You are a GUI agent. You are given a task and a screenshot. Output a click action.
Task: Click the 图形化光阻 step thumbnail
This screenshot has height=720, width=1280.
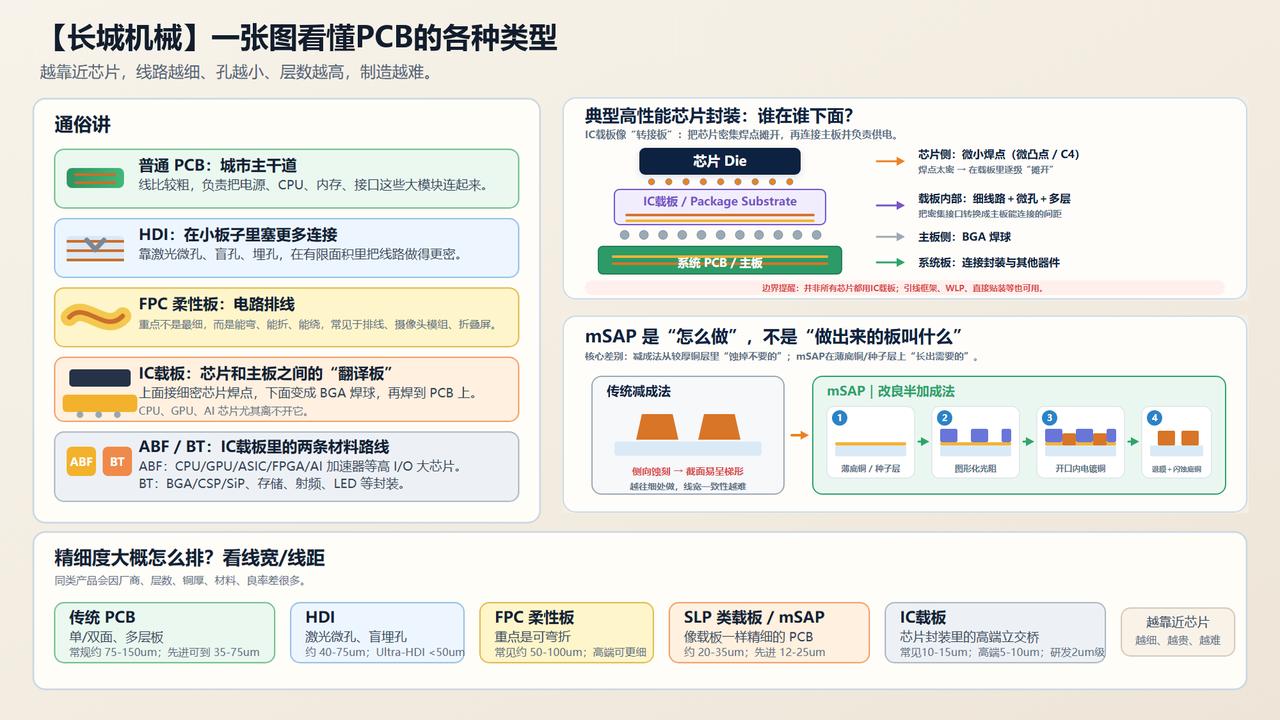pos(976,442)
